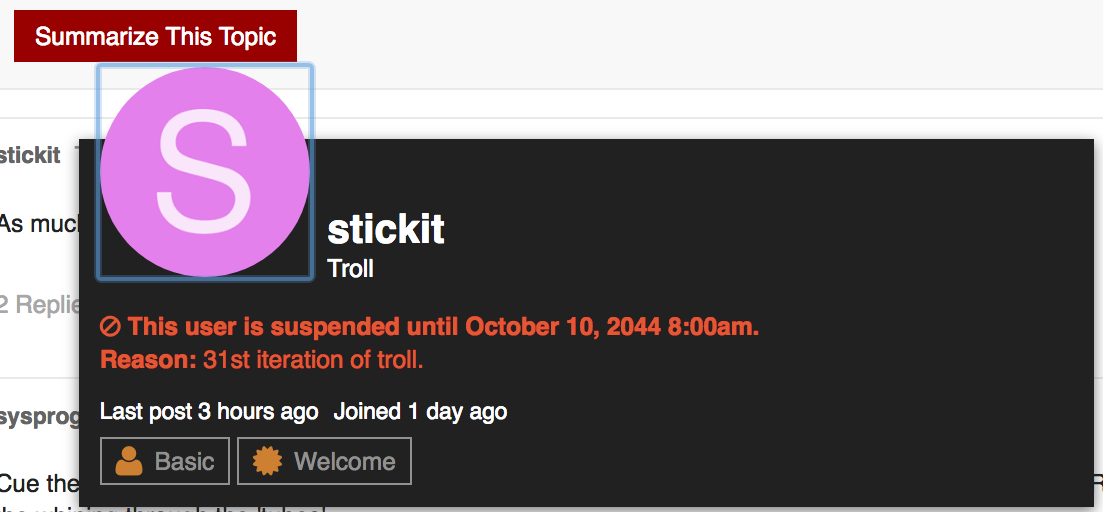Click the Summarize This Topic button
The width and height of the screenshot is (1103, 512).
[x=155, y=37]
